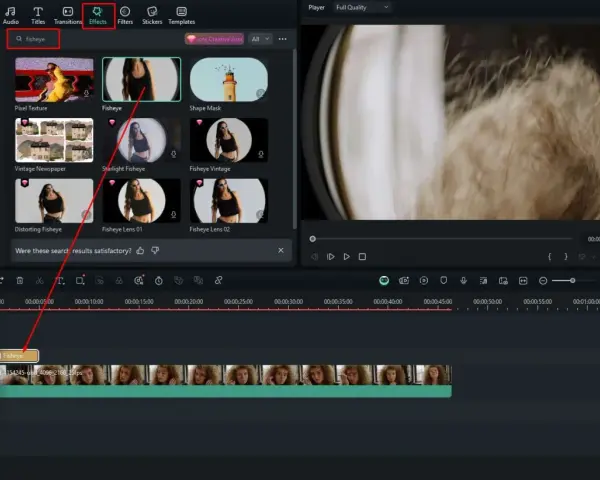The width and height of the screenshot is (600, 480).
Task: Download the Fisheye Vintage effect
Action: (x=261, y=154)
